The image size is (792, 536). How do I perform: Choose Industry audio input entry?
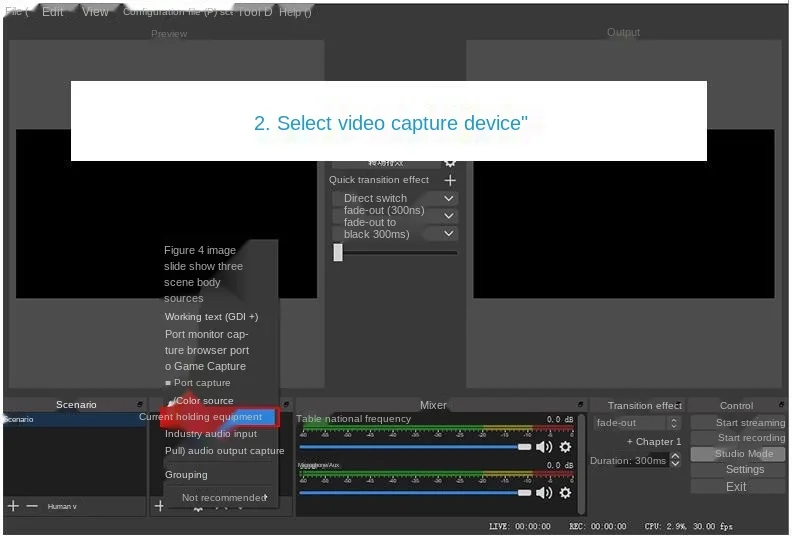click(x=211, y=434)
